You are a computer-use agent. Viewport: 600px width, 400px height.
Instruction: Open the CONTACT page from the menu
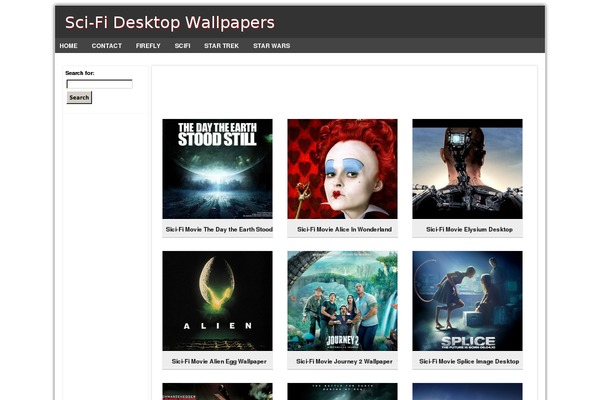(106, 46)
